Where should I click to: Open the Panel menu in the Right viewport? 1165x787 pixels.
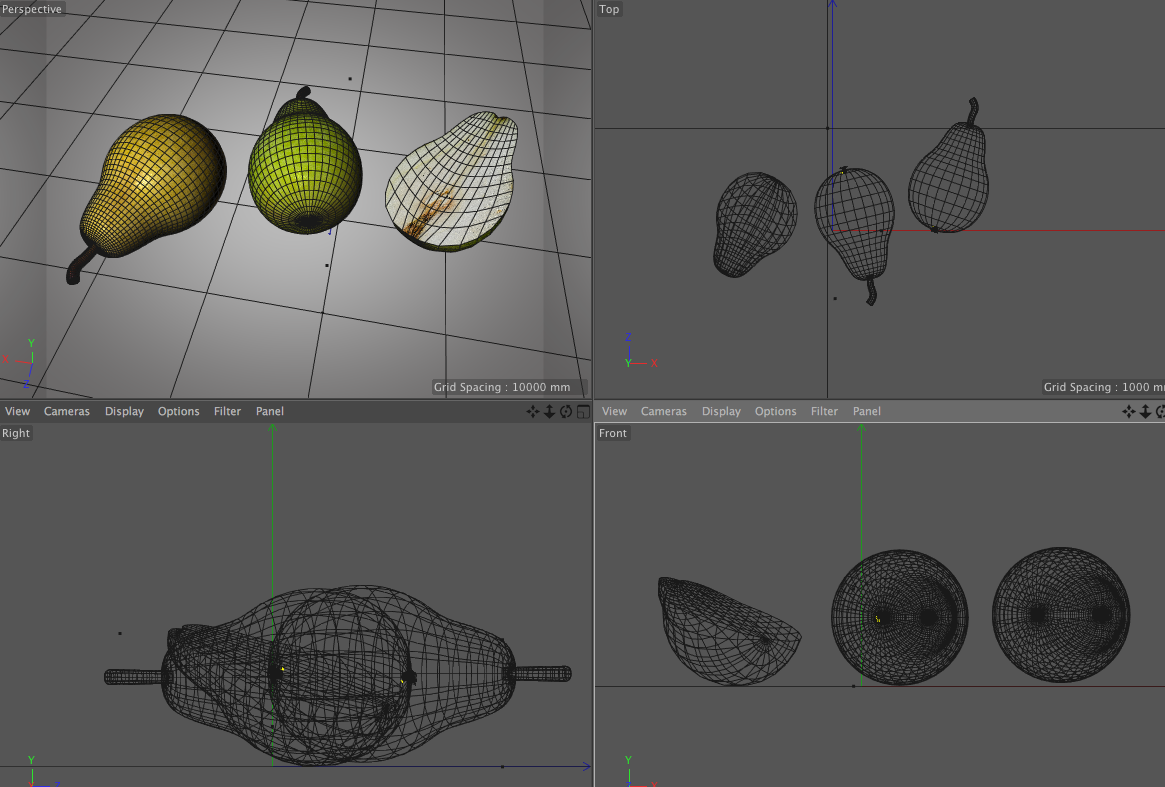[x=270, y=411]
